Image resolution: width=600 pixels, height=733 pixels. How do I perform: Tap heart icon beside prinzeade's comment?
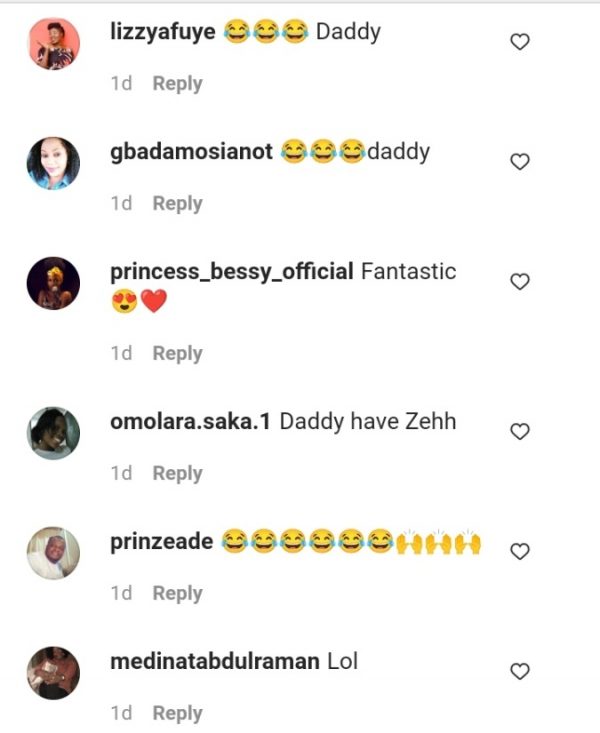point(519,552)
